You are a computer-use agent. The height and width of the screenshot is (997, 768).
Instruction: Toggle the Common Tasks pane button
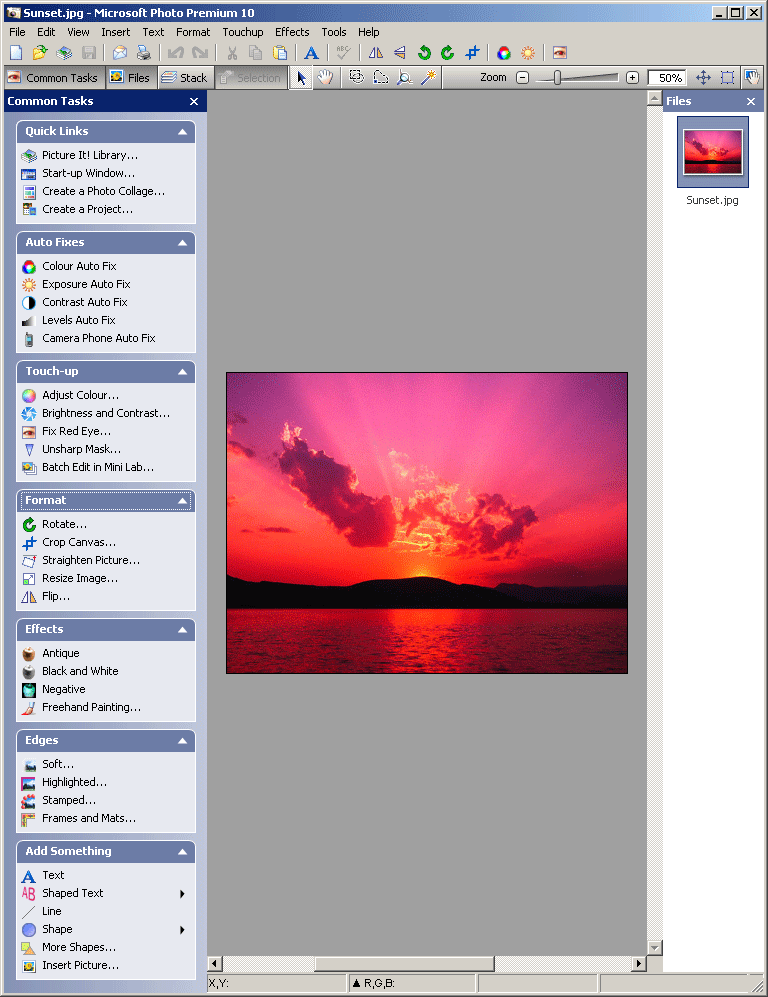53,78
